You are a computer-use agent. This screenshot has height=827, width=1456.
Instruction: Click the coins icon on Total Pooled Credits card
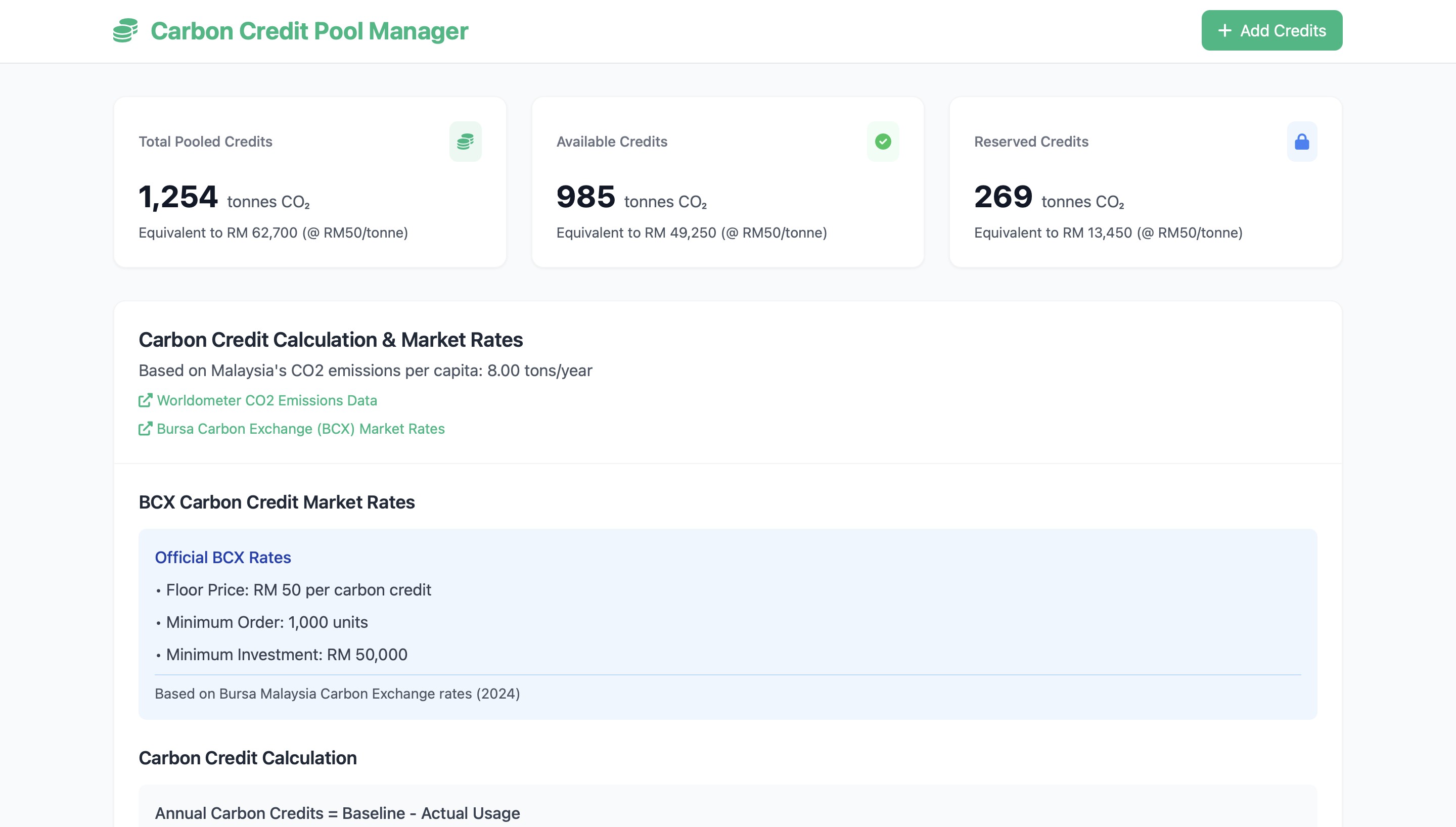click(x=465, y=142)
